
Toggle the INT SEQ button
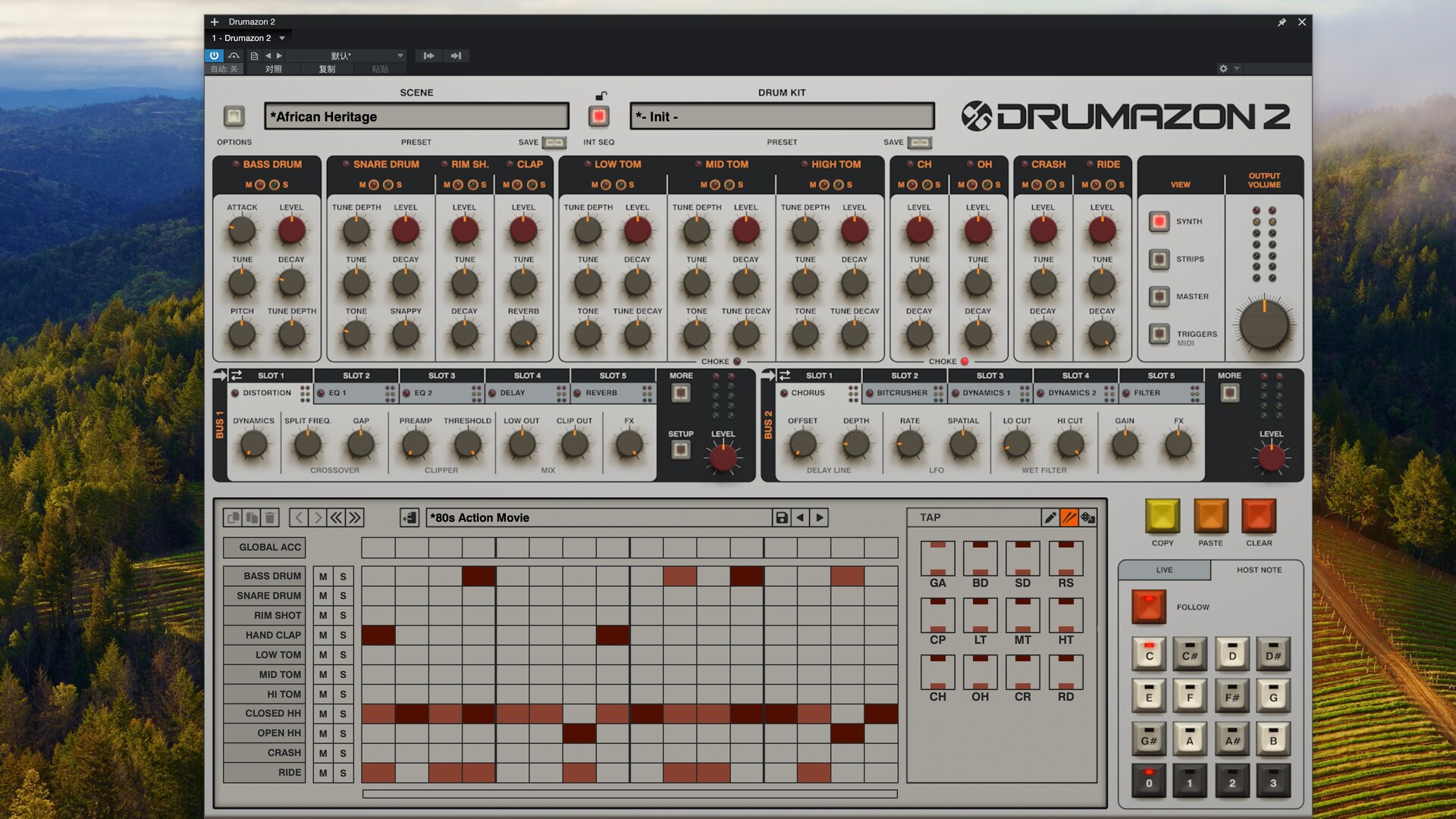pyautogui.click(x=599, y=116)
